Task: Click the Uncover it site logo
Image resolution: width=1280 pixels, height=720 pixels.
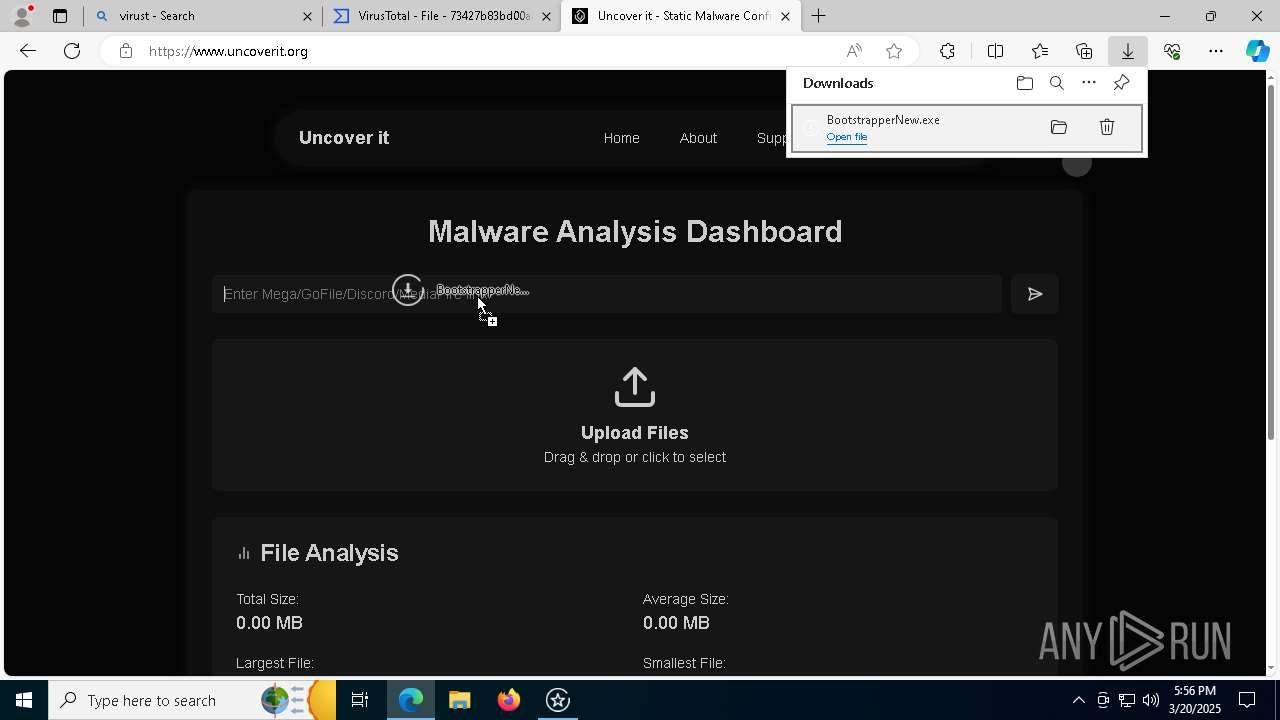Action: (x=344, y=138)
